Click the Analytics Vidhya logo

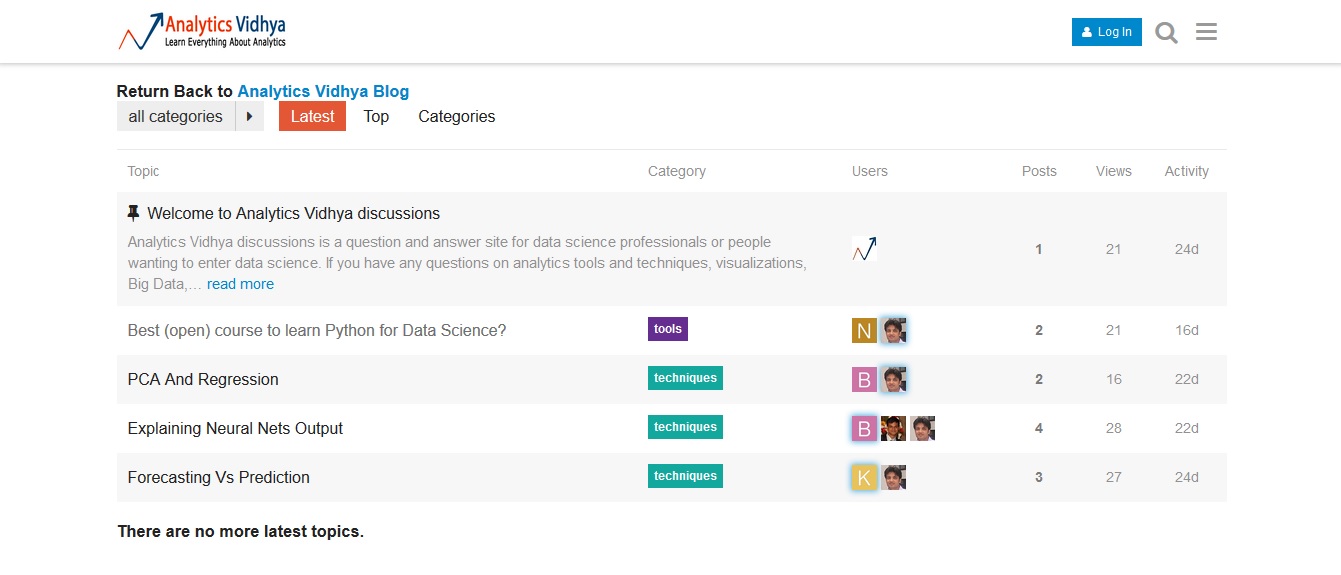[202, 32]
